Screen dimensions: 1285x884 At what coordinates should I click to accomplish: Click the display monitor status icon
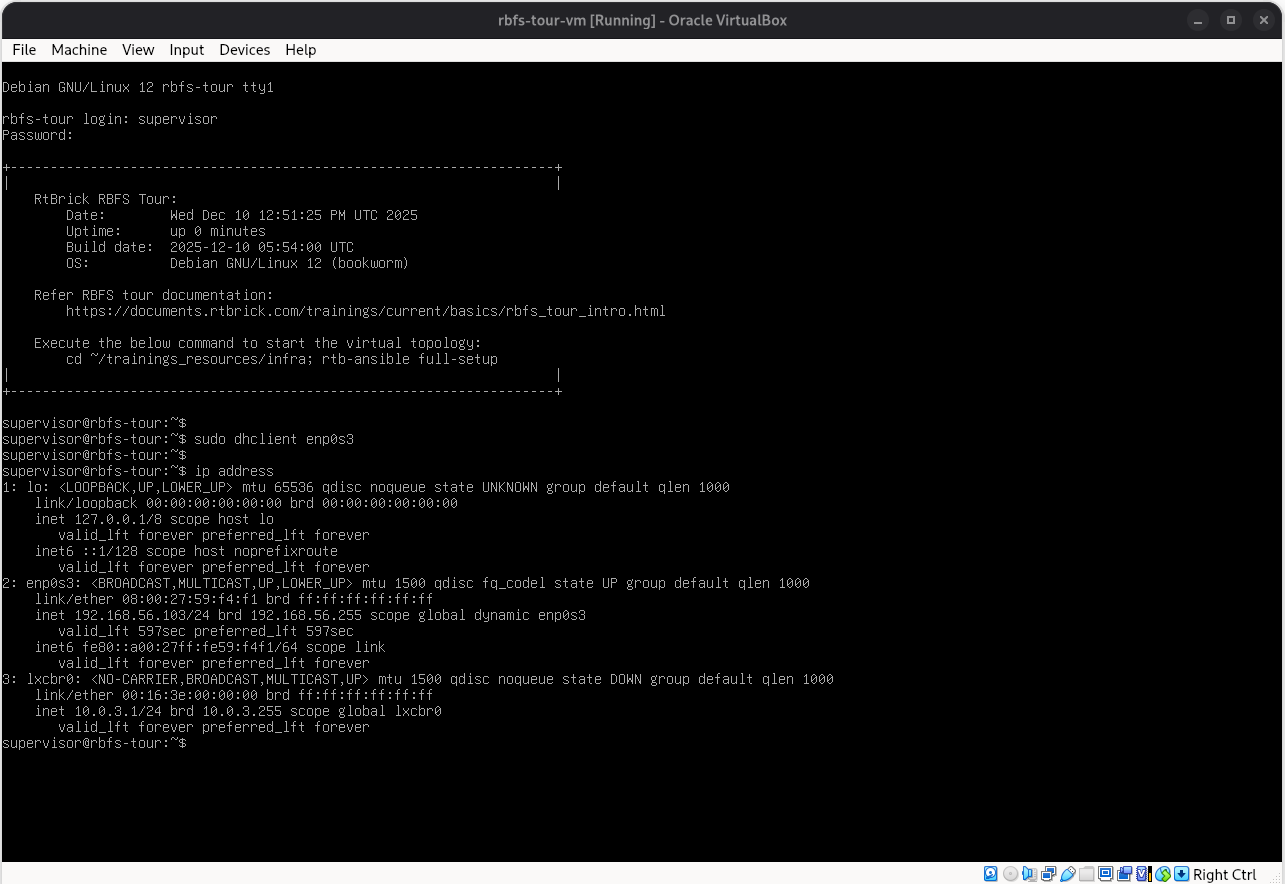coord(1106,874)
